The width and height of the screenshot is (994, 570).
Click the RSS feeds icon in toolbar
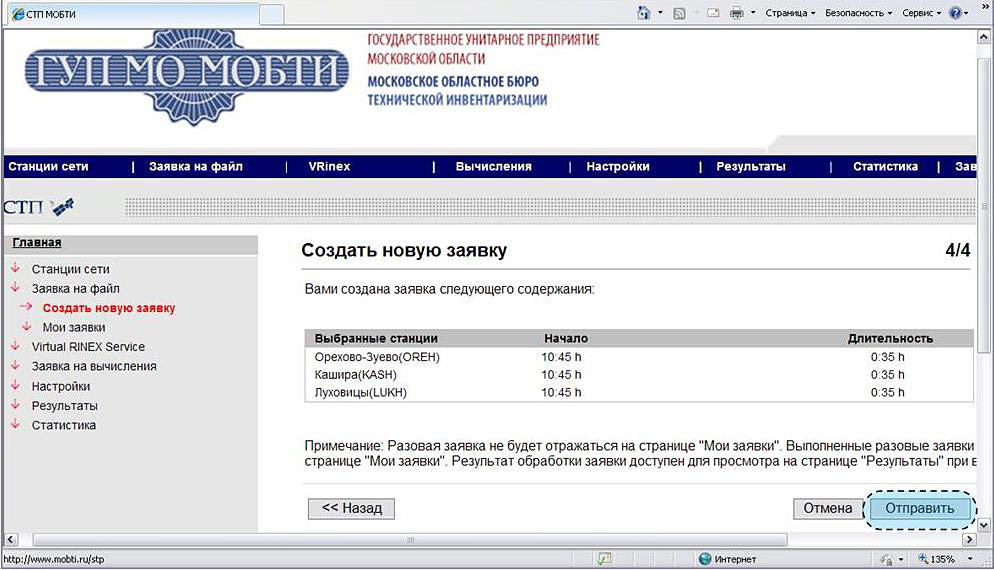pos(679,13)
